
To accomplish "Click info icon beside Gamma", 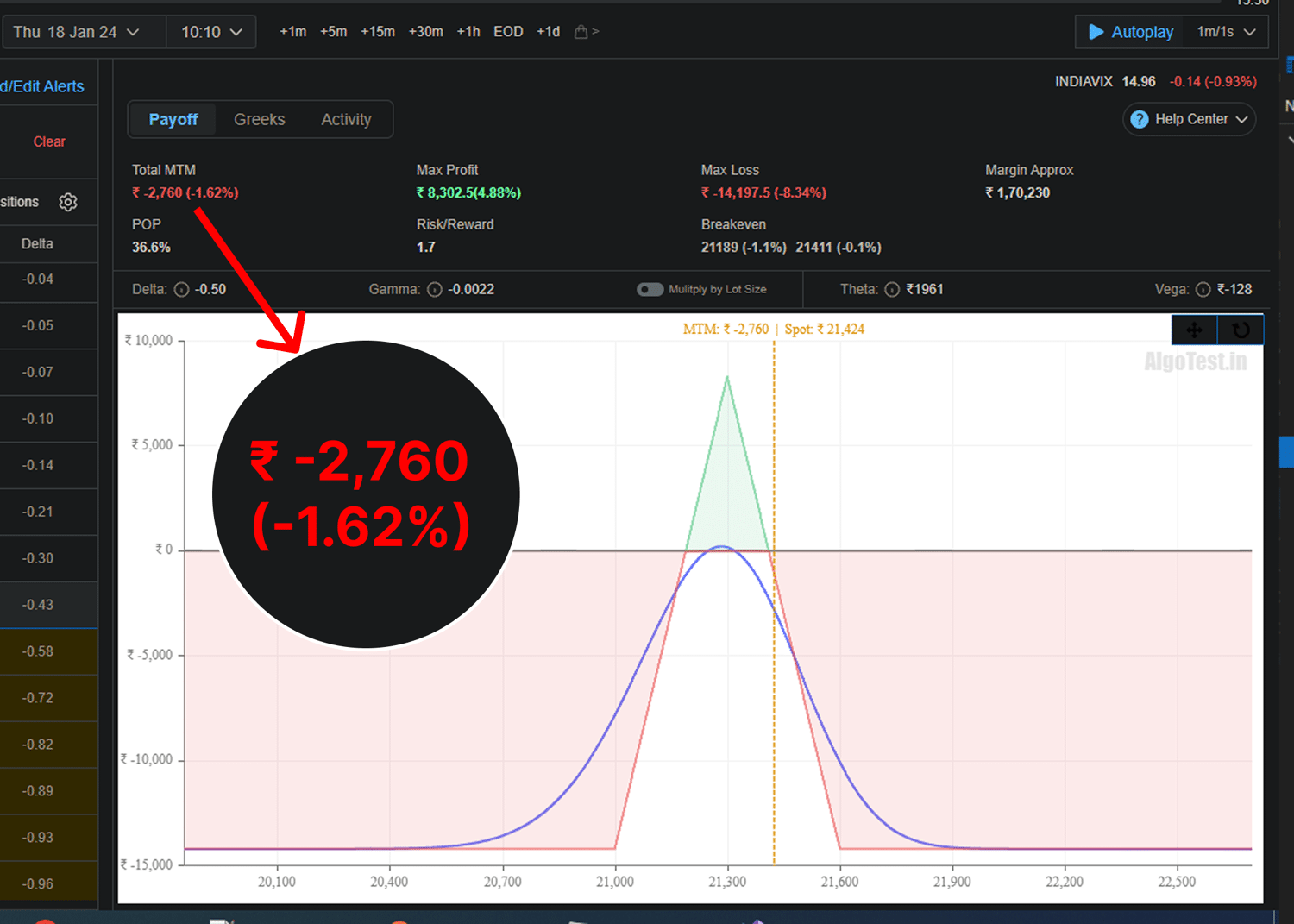I will (x=435, y=290).
